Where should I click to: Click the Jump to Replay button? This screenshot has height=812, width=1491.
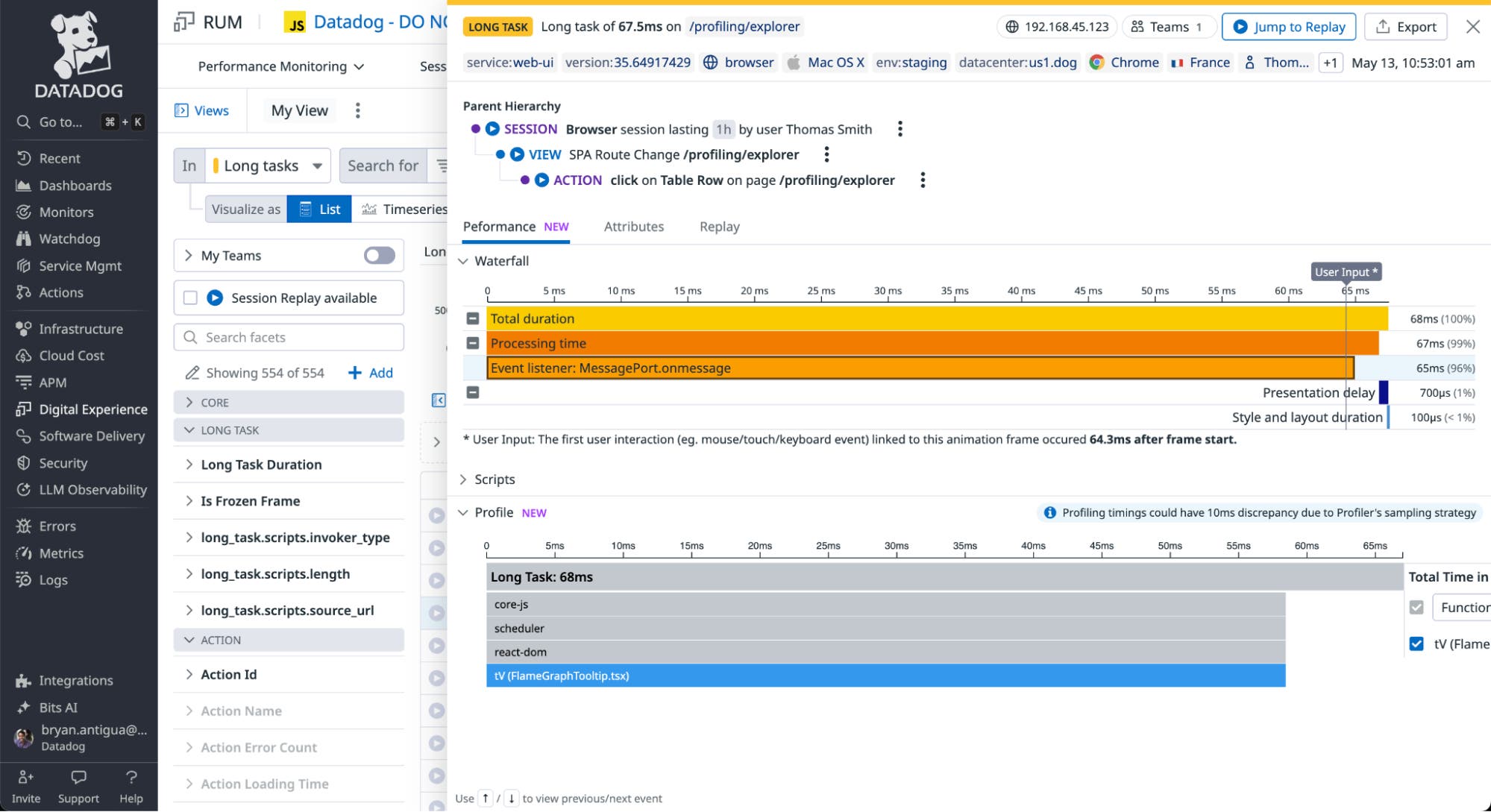(x=1289, y=26)
